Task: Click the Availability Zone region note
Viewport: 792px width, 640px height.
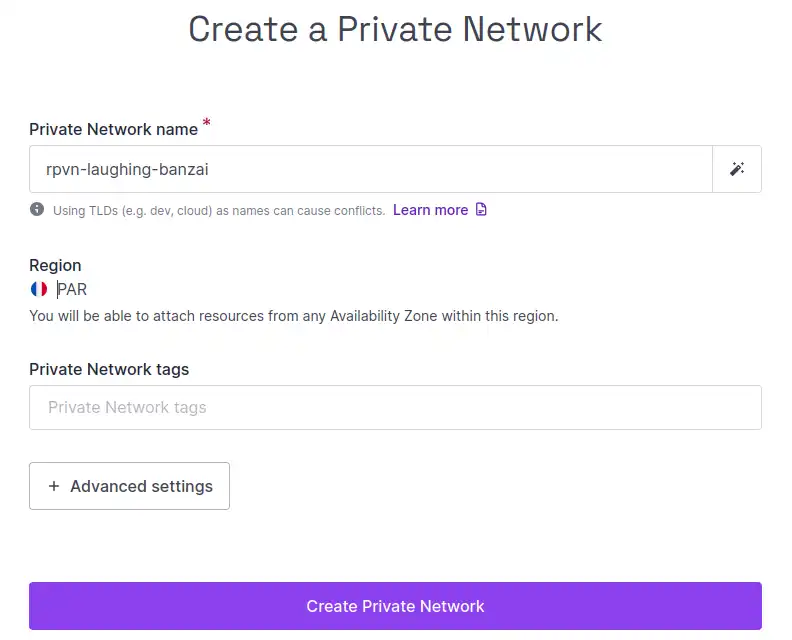Action: (294, 316)
